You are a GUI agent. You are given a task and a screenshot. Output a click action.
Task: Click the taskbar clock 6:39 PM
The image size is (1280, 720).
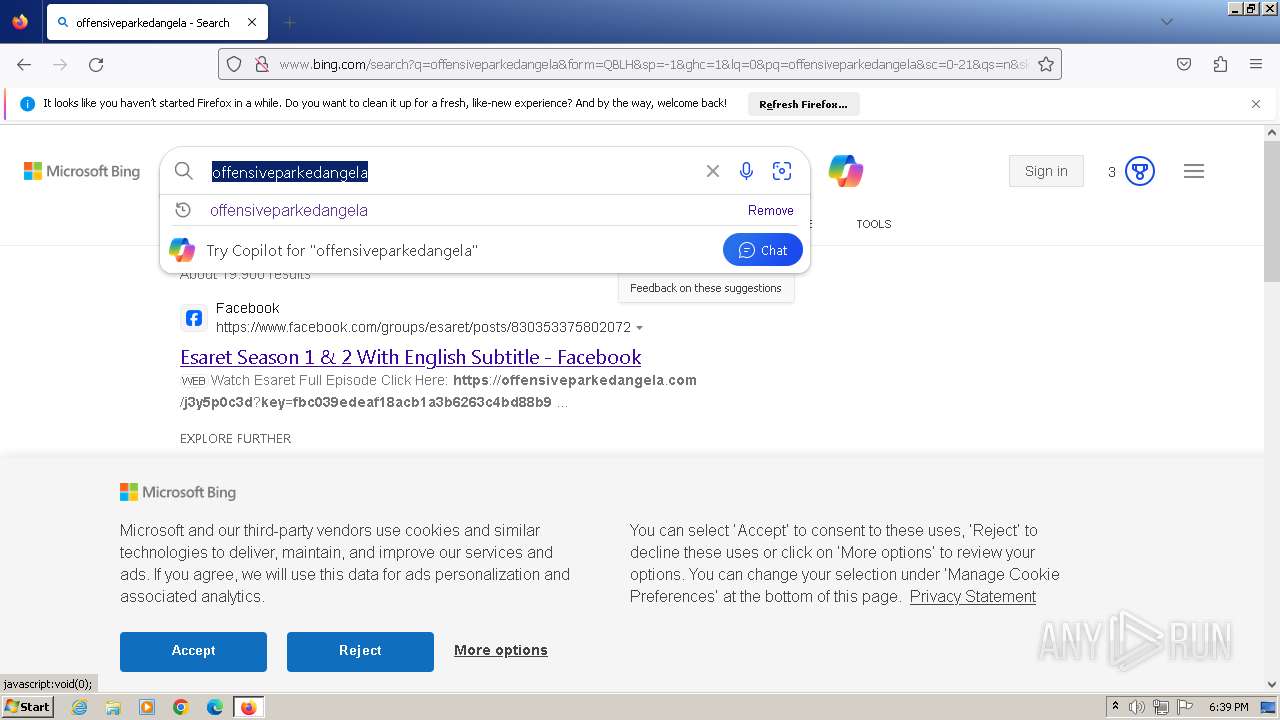[1229, 707]
